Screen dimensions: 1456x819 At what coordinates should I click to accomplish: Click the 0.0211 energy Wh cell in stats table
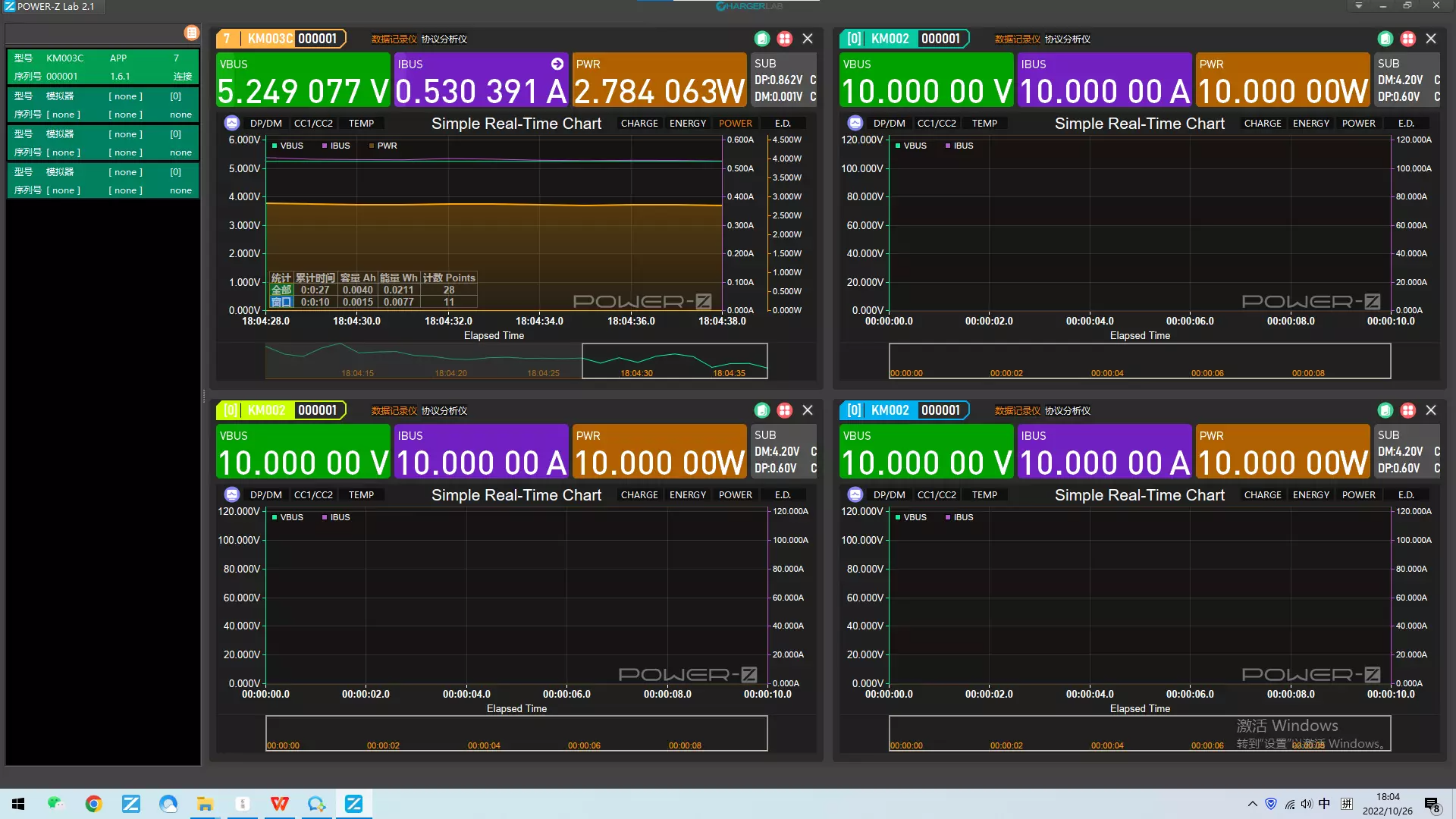398,290
